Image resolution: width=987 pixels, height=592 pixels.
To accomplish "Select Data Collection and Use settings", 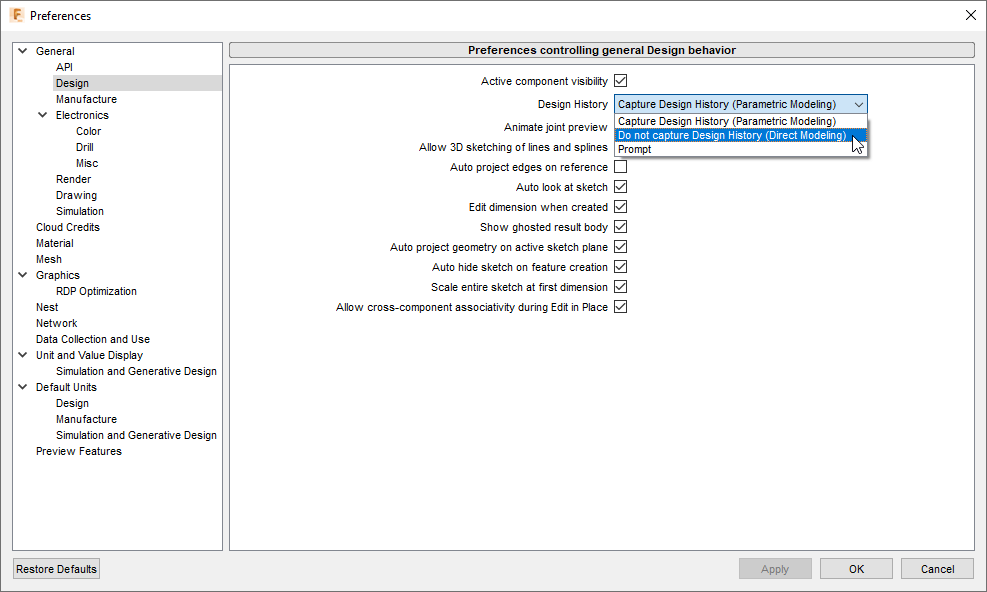I will pyautogui.click(x=92, y=339).
